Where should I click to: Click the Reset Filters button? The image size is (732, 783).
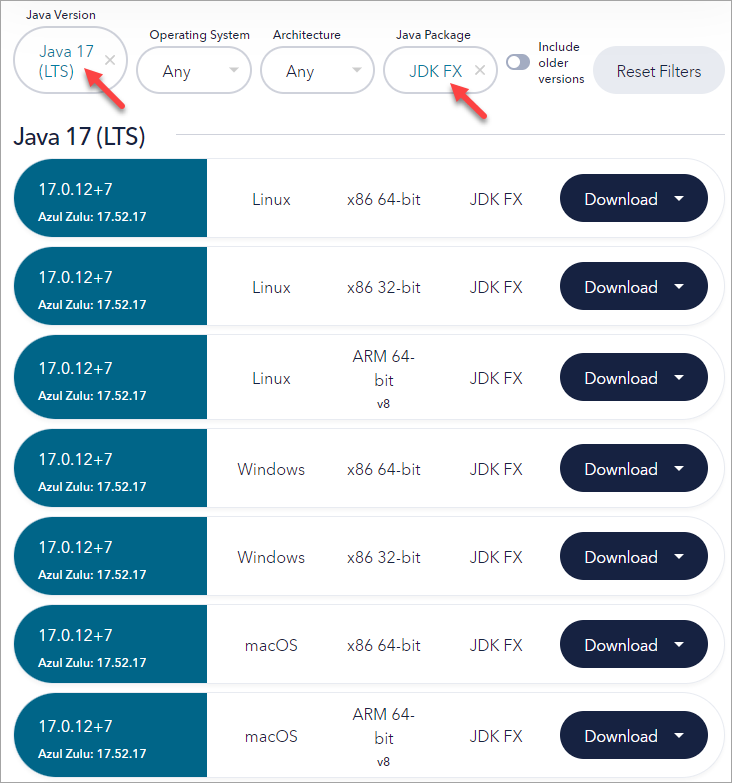tap(658, 71)
